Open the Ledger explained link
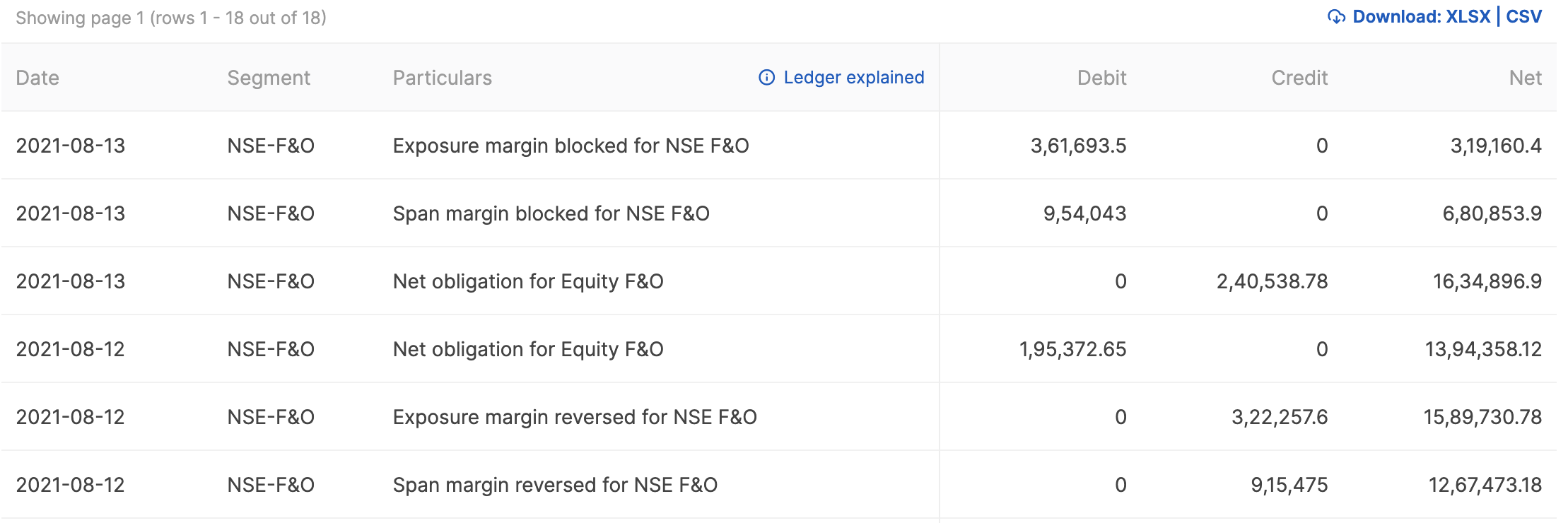 tap(854, 78)
